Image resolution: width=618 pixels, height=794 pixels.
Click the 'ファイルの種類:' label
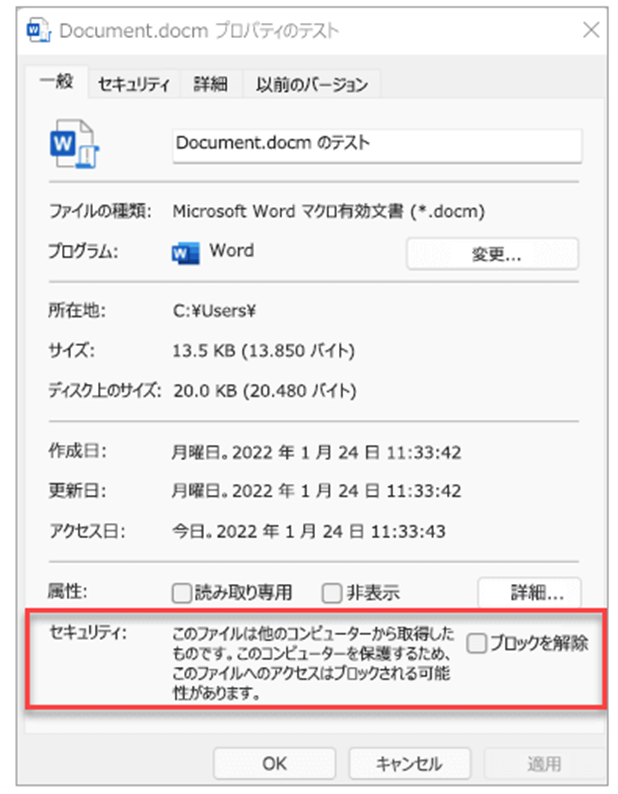pos(100,211)
